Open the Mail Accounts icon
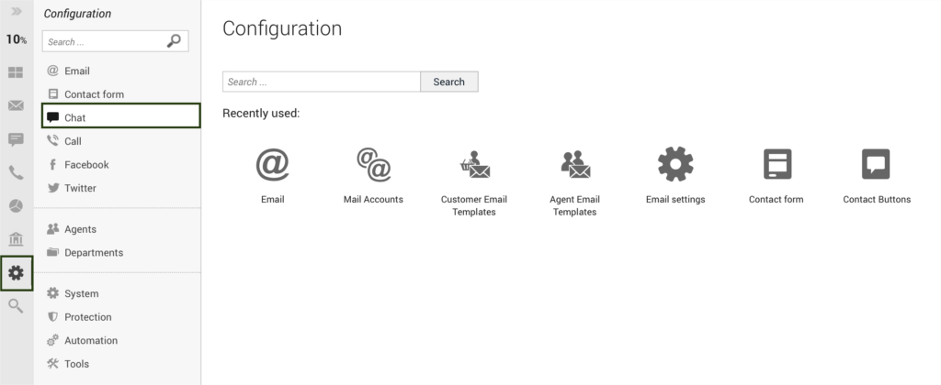Image resolution: width=941 pixels, height=385 pixels. pos(373,165)
